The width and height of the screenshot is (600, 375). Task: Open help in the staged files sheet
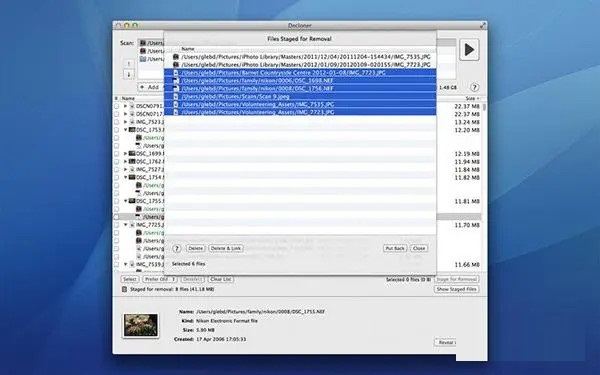(176, 248)
